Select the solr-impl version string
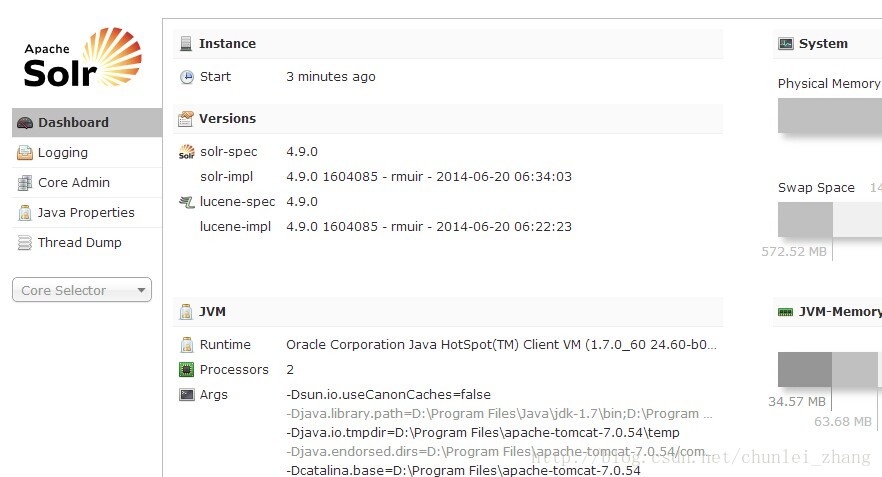Viewport: 882px width, 477px height. (429, 177)
